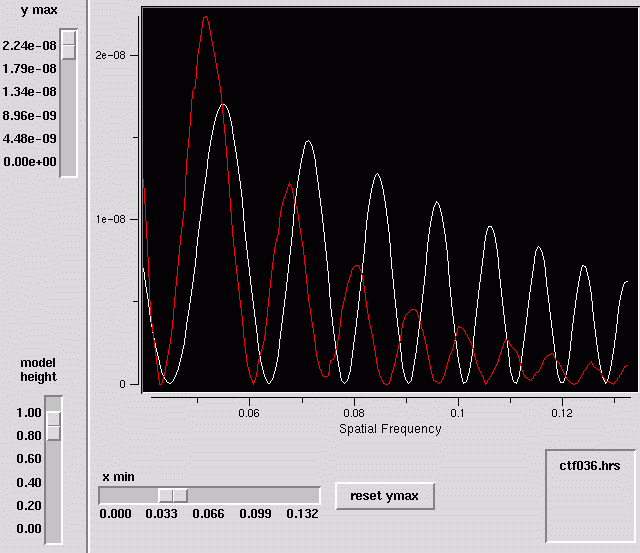Click the 0.08 x-axis tick label
This screenshot has height=553, width=640.
click(354, 413)
